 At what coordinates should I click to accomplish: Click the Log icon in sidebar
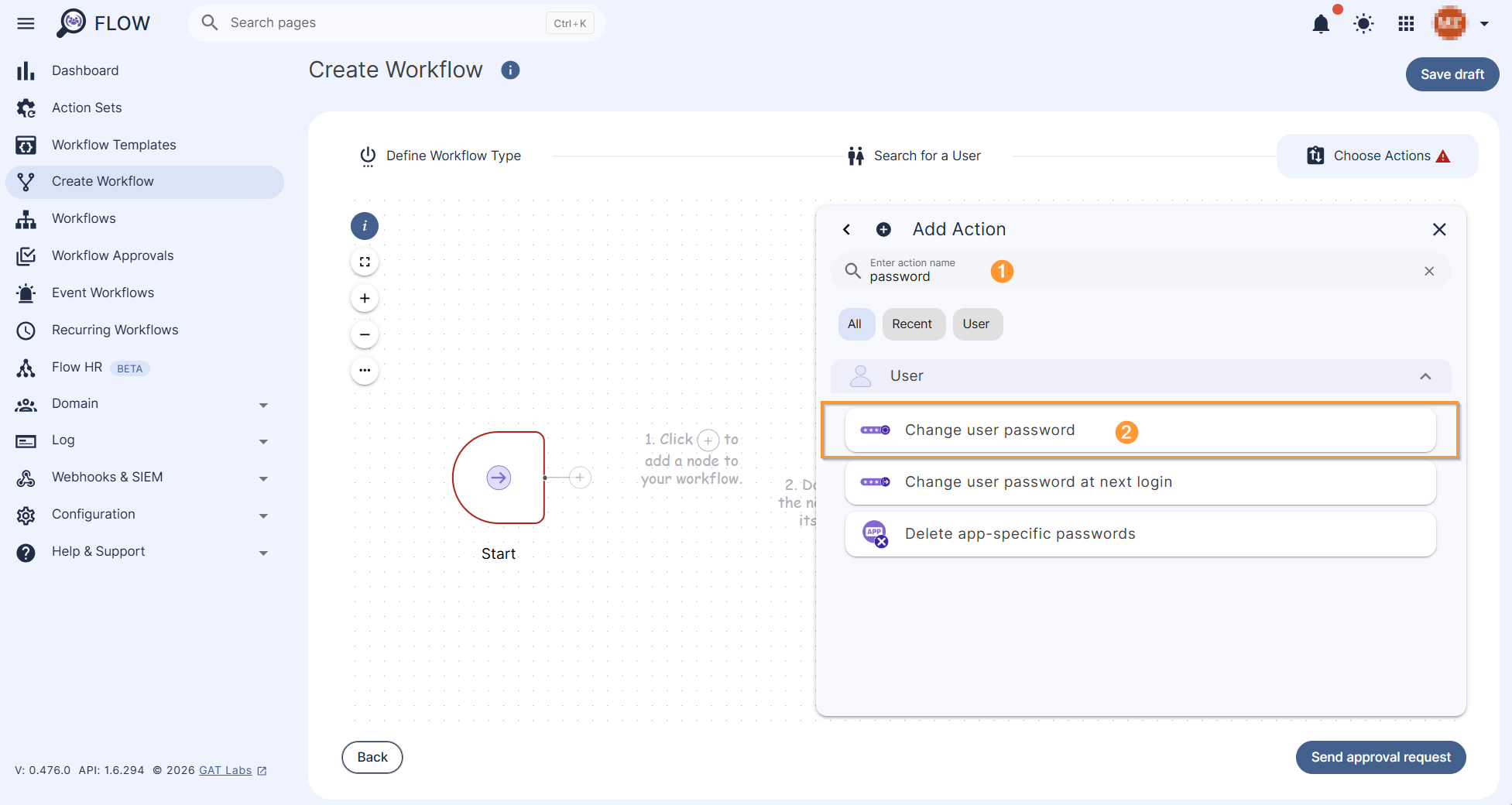26,441
